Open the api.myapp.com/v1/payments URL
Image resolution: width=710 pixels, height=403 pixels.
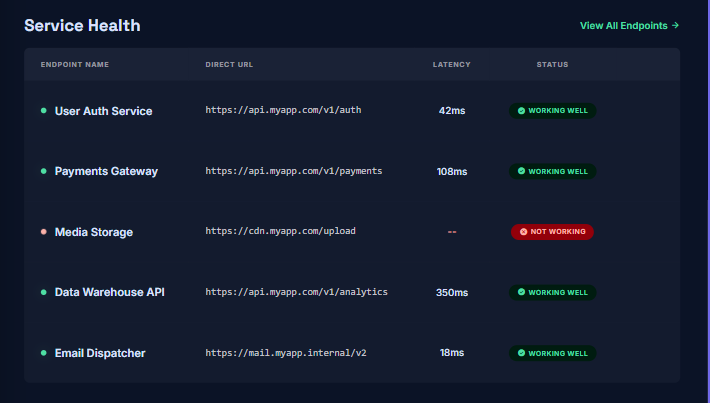(x=294, y=171)
